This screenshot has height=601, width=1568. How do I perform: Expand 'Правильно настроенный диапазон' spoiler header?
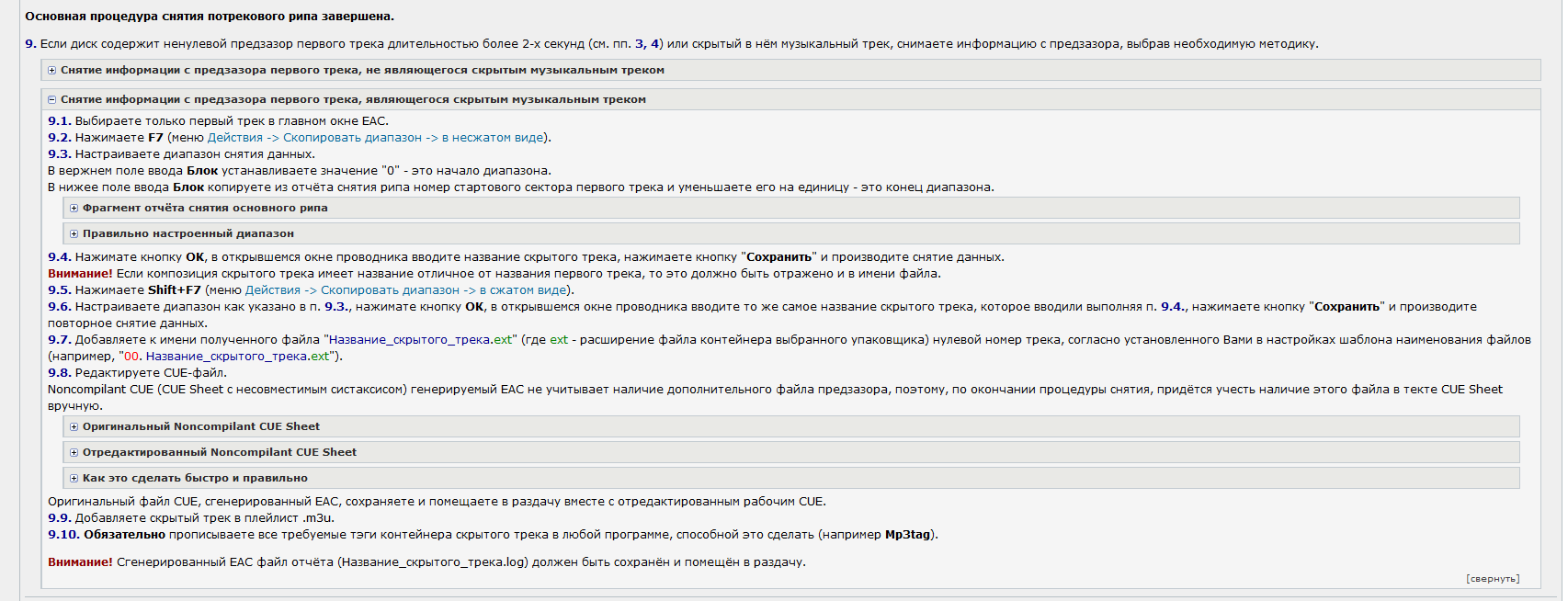tap(791, 233)
